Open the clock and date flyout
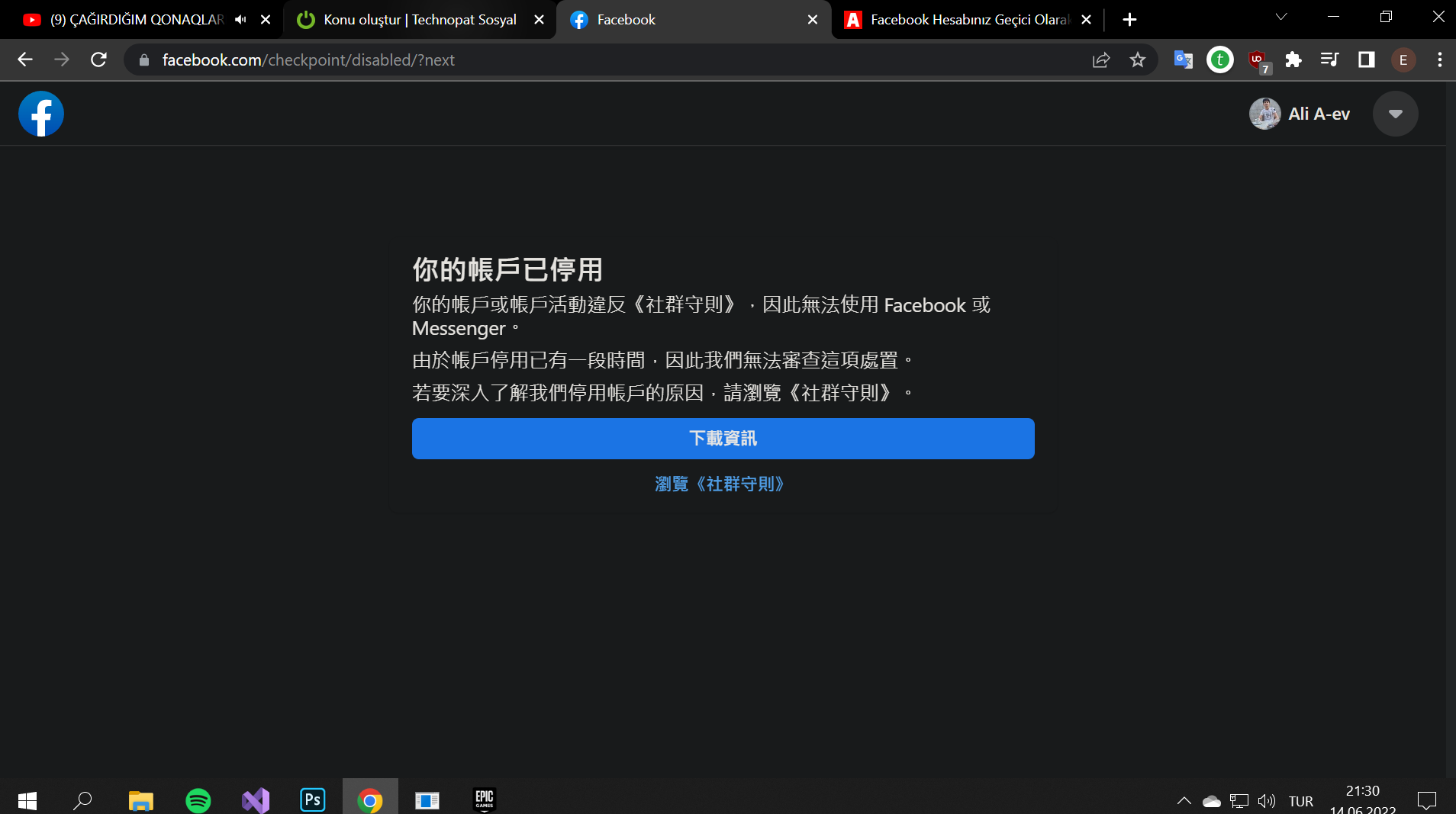The image size is (1456, 814). (x=1363, y=800)
